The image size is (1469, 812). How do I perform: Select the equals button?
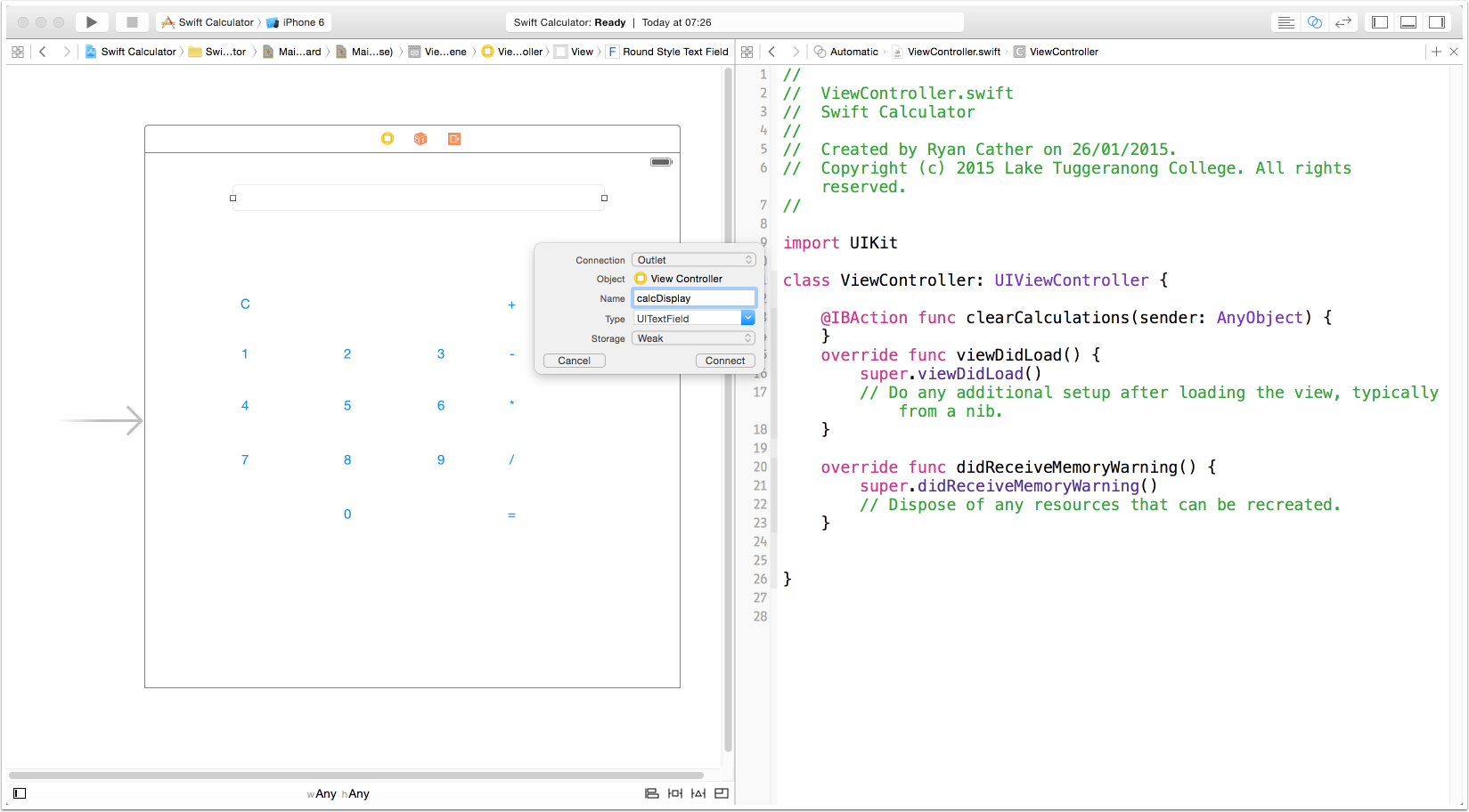511,515
